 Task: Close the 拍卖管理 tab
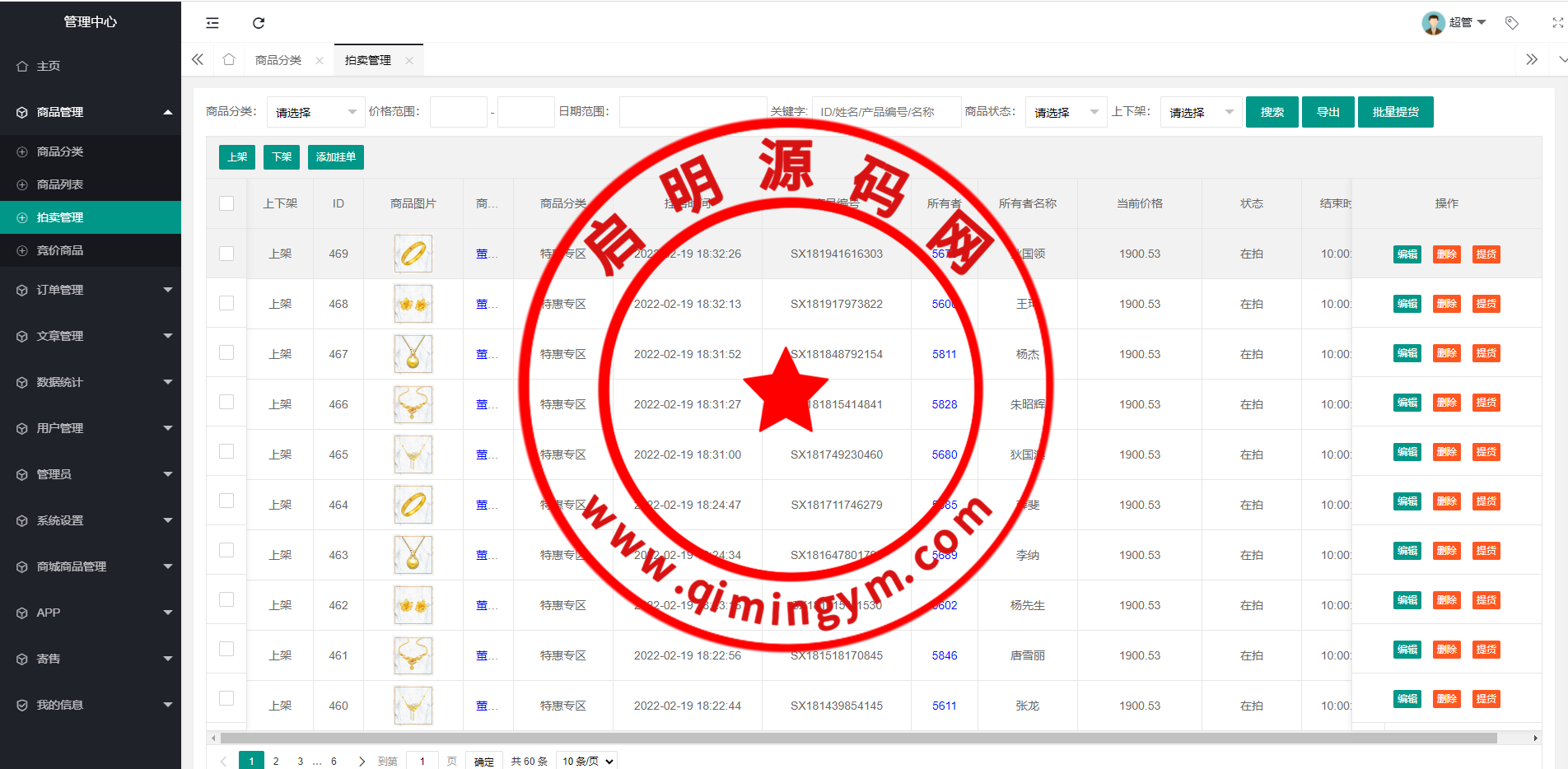tap(409, 61)
